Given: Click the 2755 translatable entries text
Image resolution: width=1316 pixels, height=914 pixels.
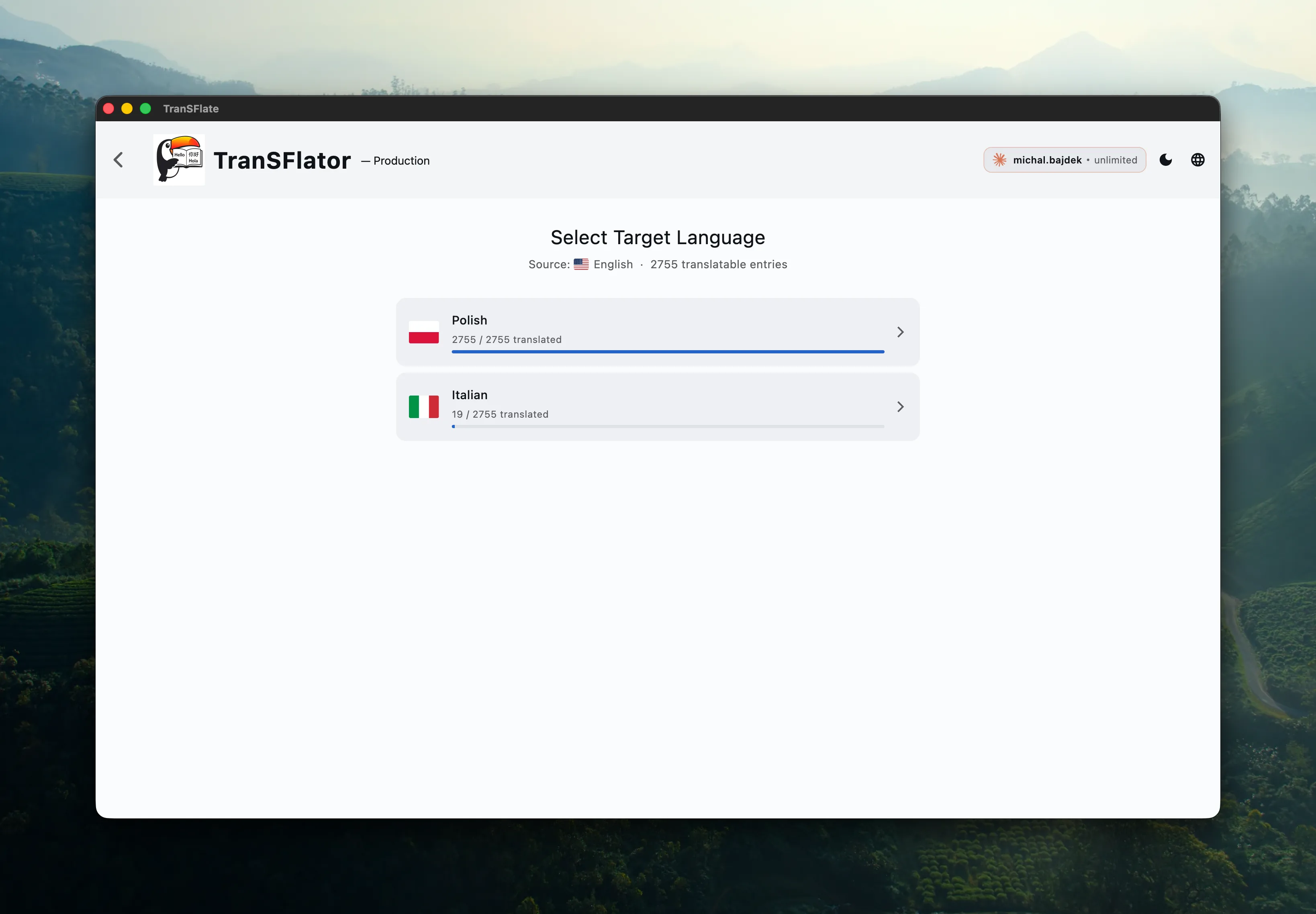Looking at the screenshot, I should click(718, 264).
